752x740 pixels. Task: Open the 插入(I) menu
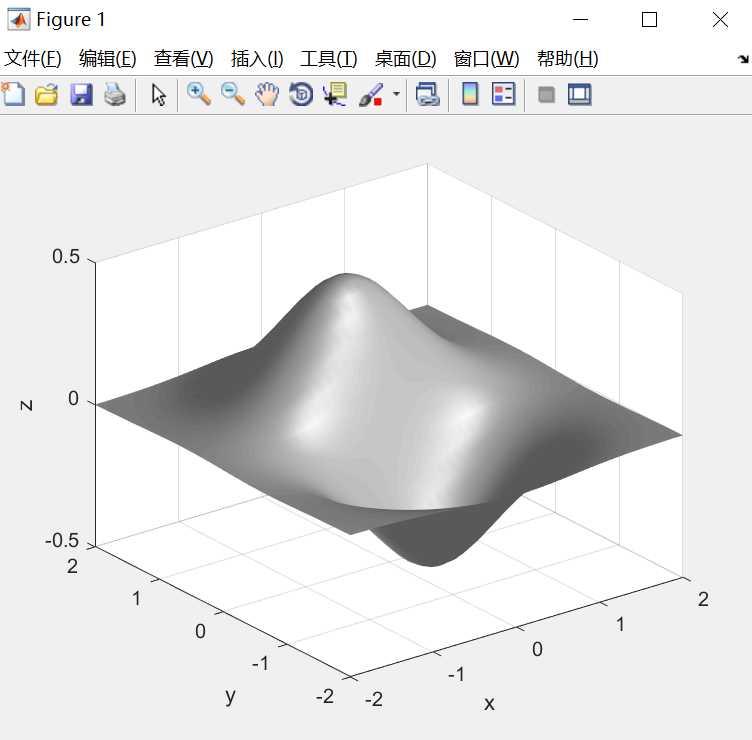coord(257,59)
